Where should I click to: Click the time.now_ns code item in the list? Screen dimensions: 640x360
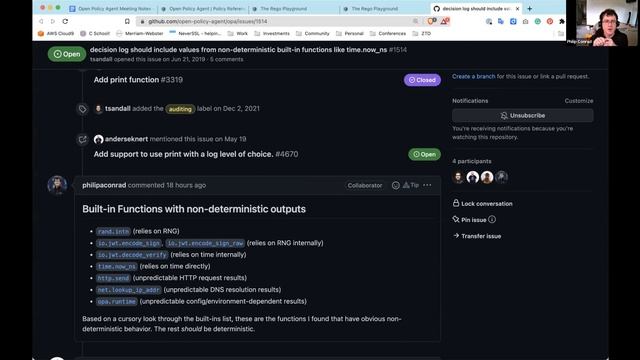coord(116,267)
